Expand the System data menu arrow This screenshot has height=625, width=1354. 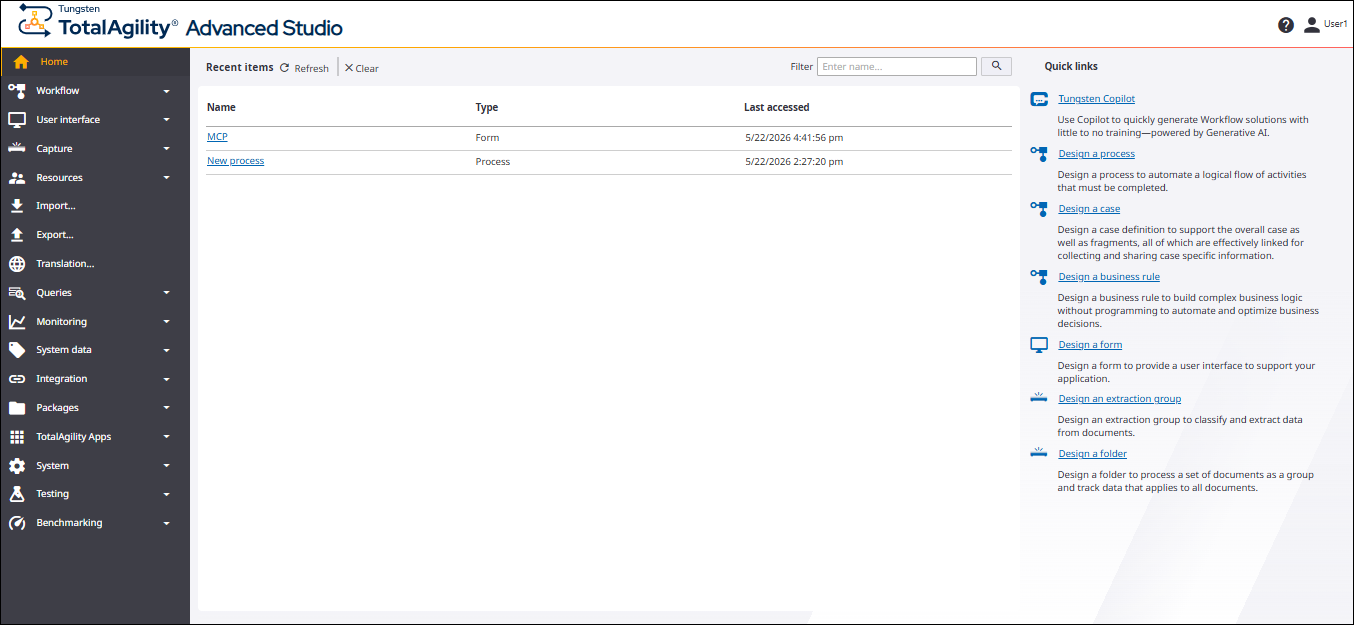point(167,351)
